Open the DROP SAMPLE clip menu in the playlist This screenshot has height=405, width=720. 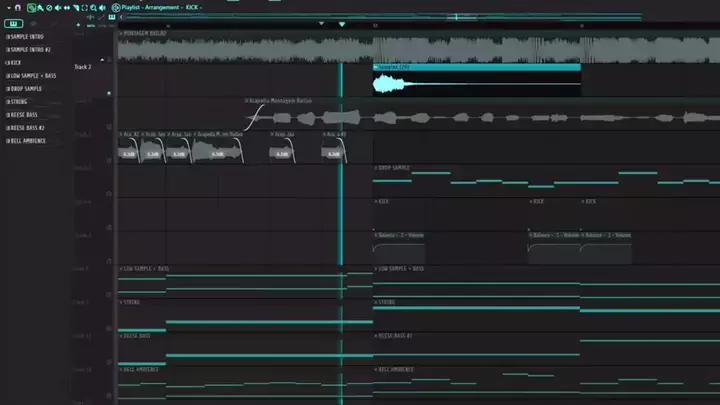click(376, 168)
